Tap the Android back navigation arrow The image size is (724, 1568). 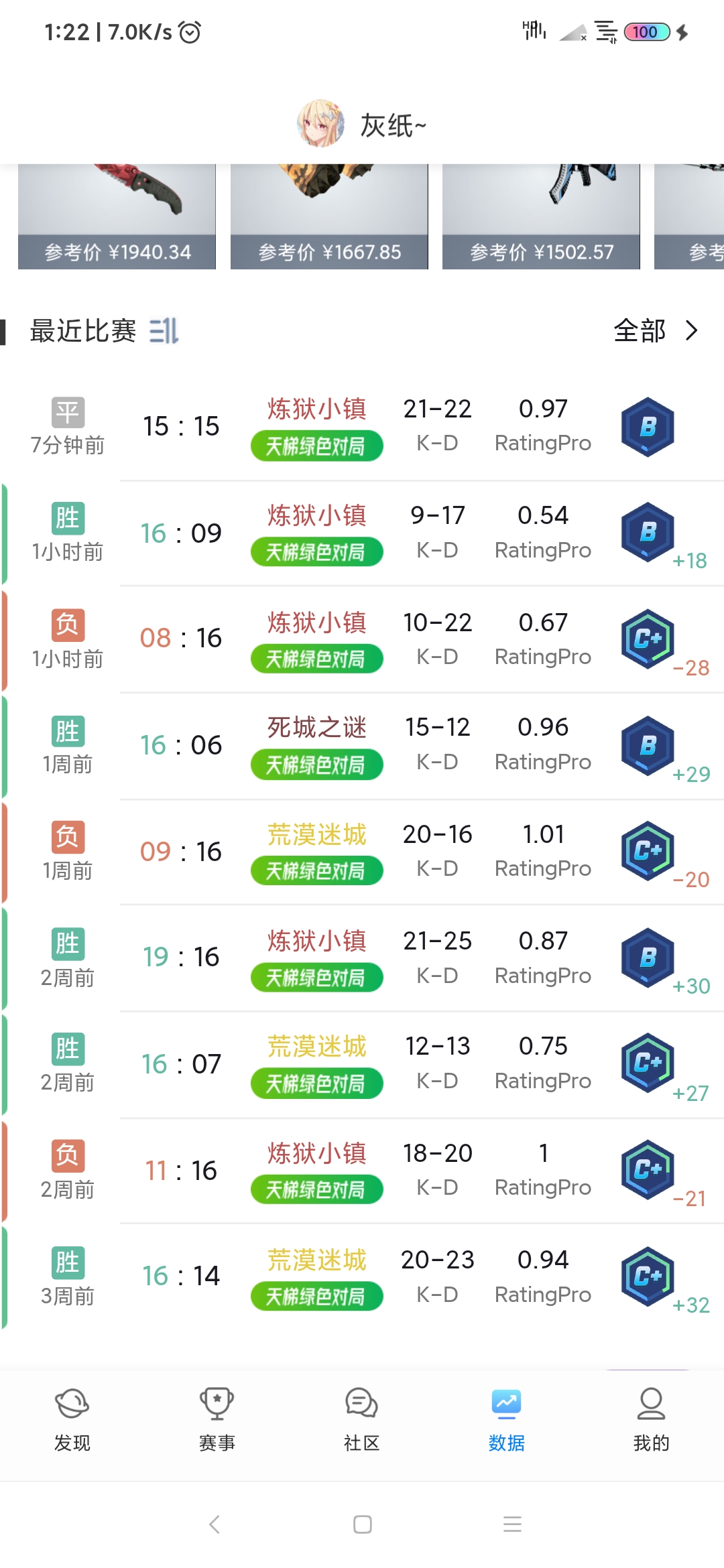pyautogui.click(x=215, y=1524)
